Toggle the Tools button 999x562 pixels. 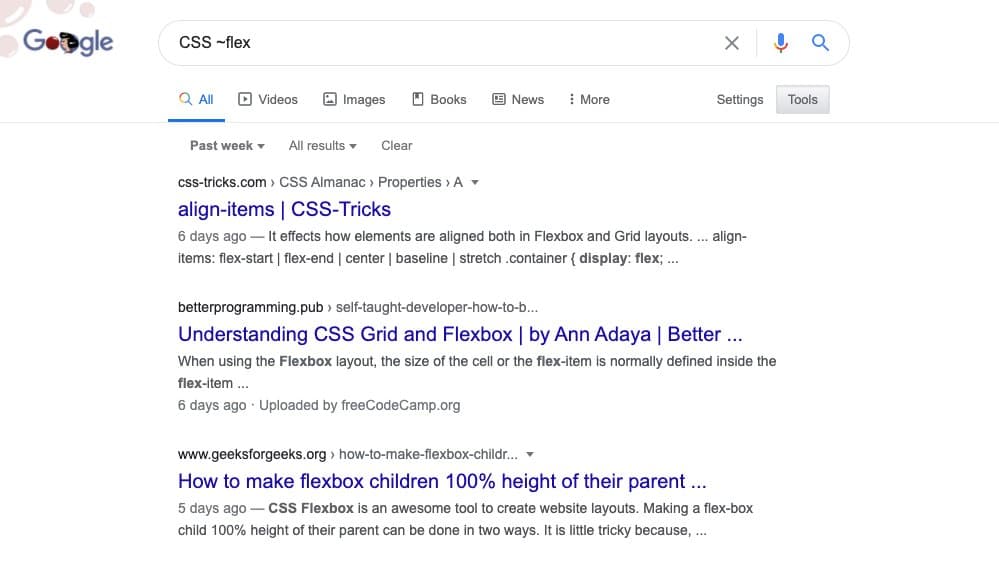pyautogui.click(x=802, y=99)
